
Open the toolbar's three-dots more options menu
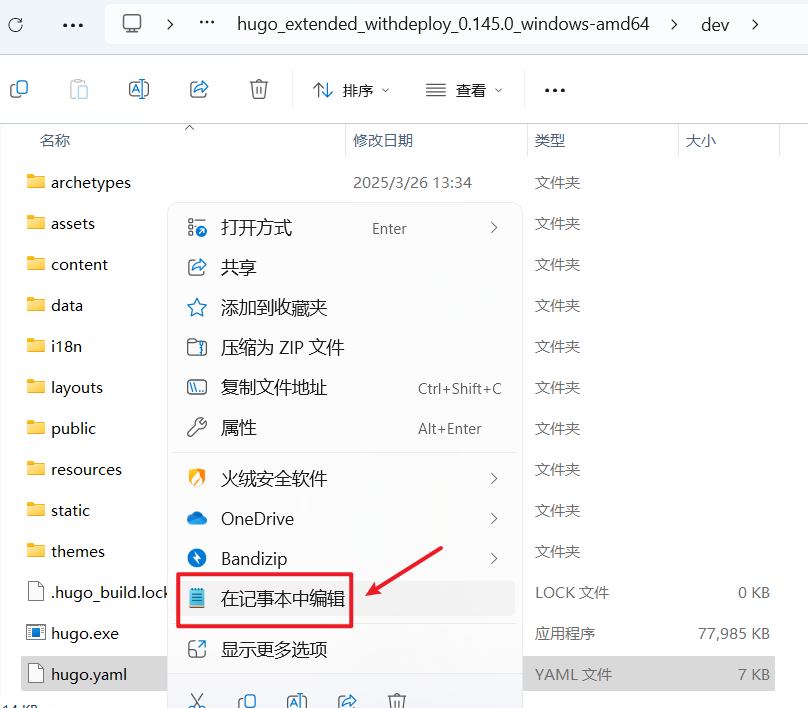[555, 90]
